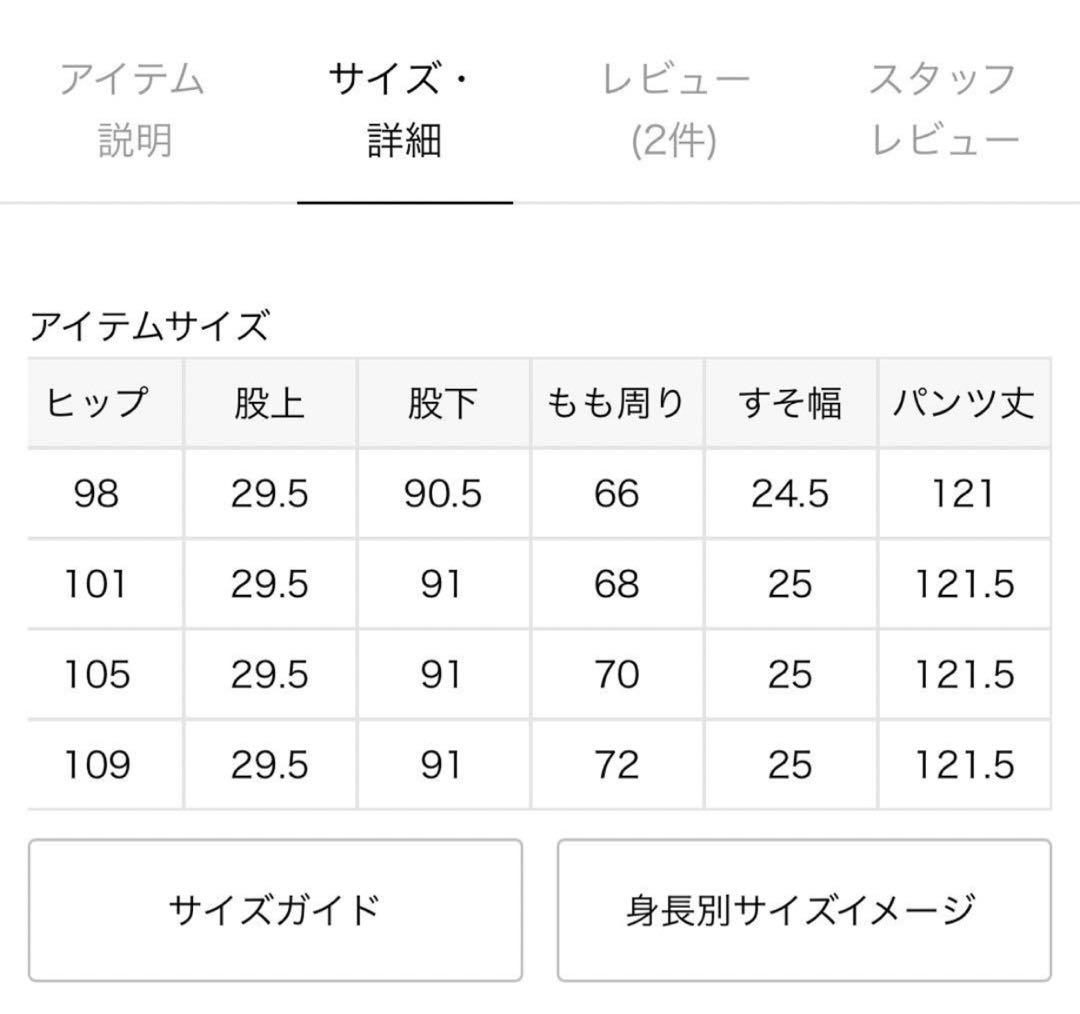Click the もも周り column header

pos(616,403)
